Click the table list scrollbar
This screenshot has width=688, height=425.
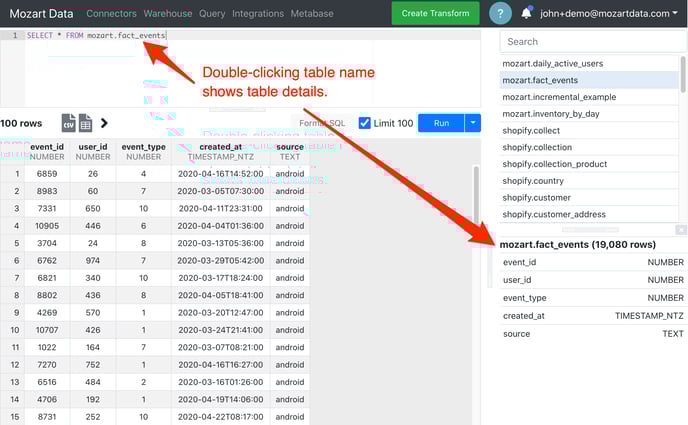683,75
